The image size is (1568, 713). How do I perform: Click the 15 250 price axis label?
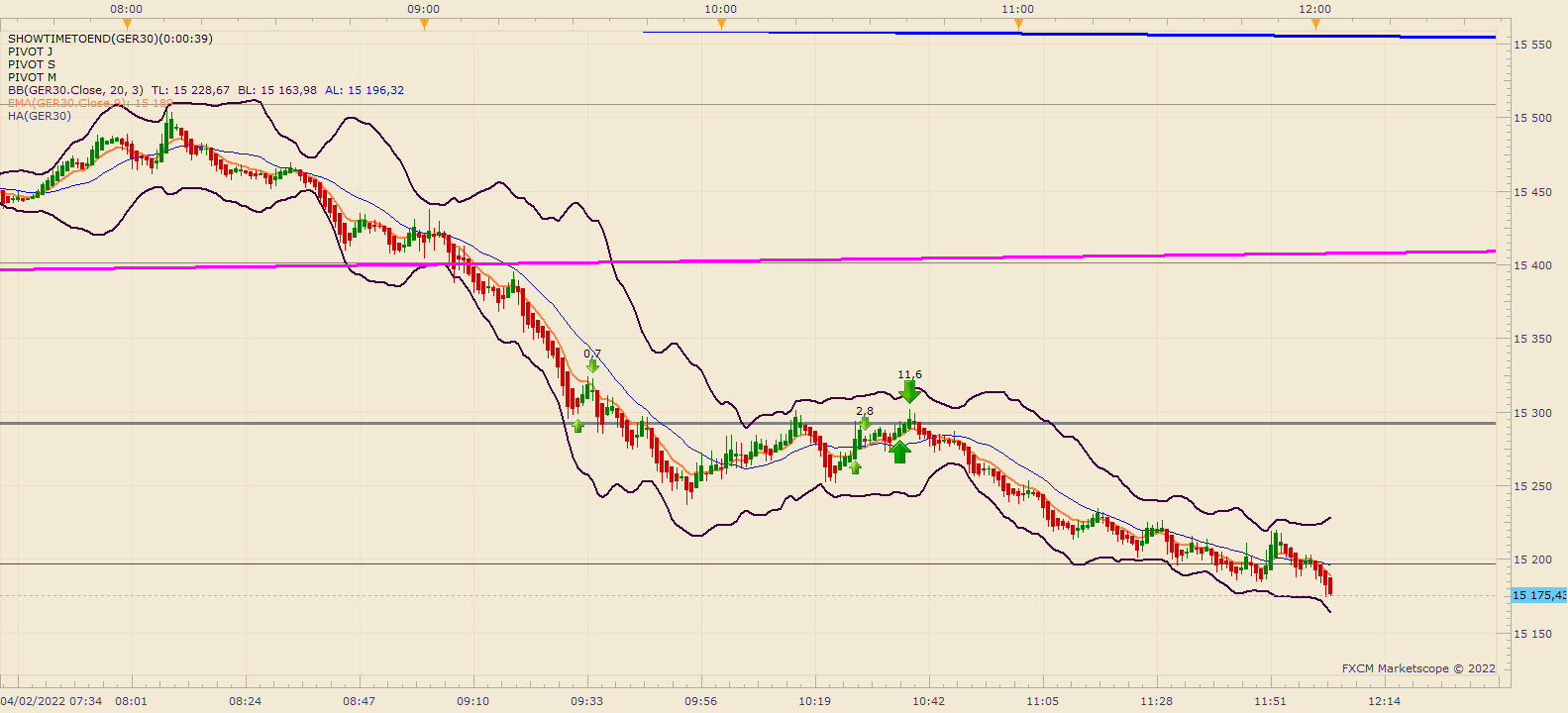tap(1532, 486)
